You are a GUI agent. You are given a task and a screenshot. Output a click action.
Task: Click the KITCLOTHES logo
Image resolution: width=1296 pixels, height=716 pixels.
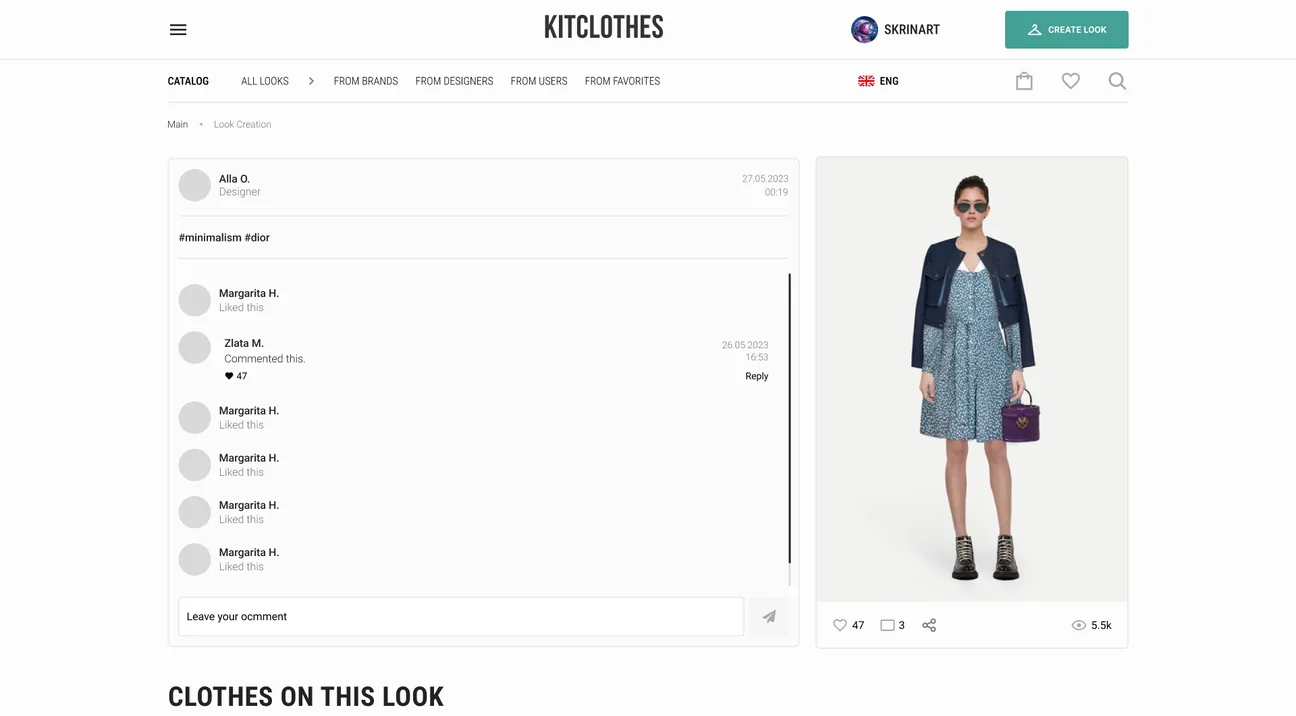coord(603,28)
